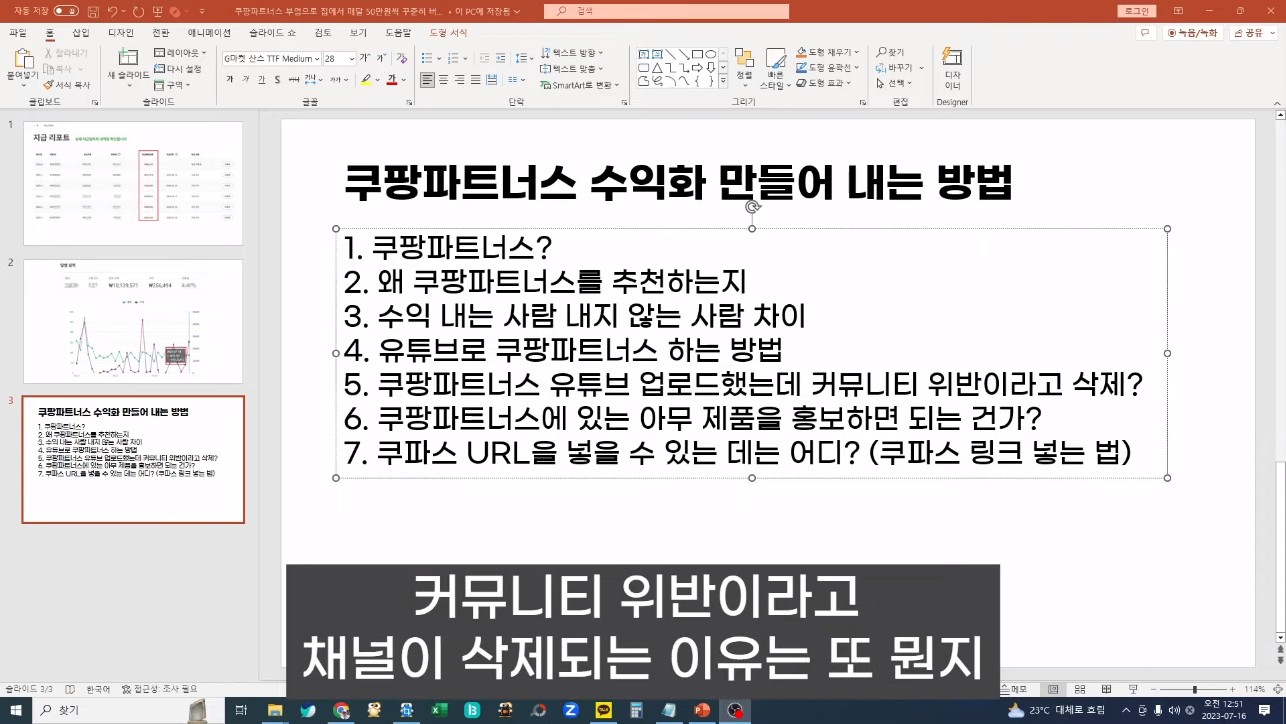Click the red font color button

pos(392,80)
